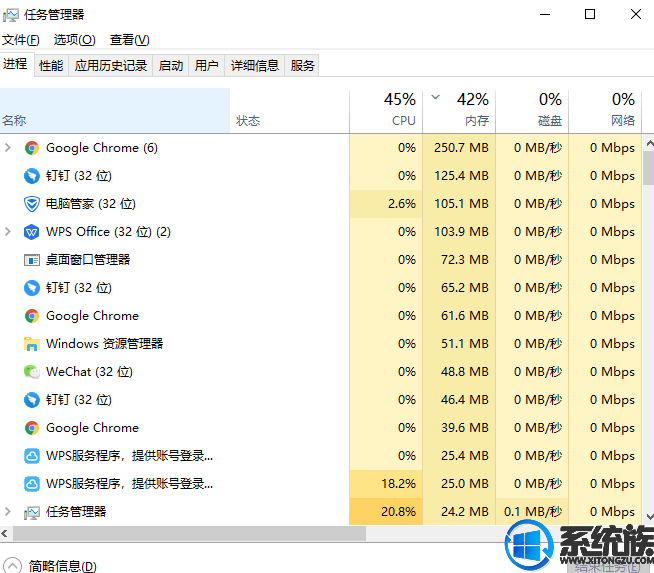Select the 48.8 MB memory cell
The image size is (654, 573).
click(459, 372)
